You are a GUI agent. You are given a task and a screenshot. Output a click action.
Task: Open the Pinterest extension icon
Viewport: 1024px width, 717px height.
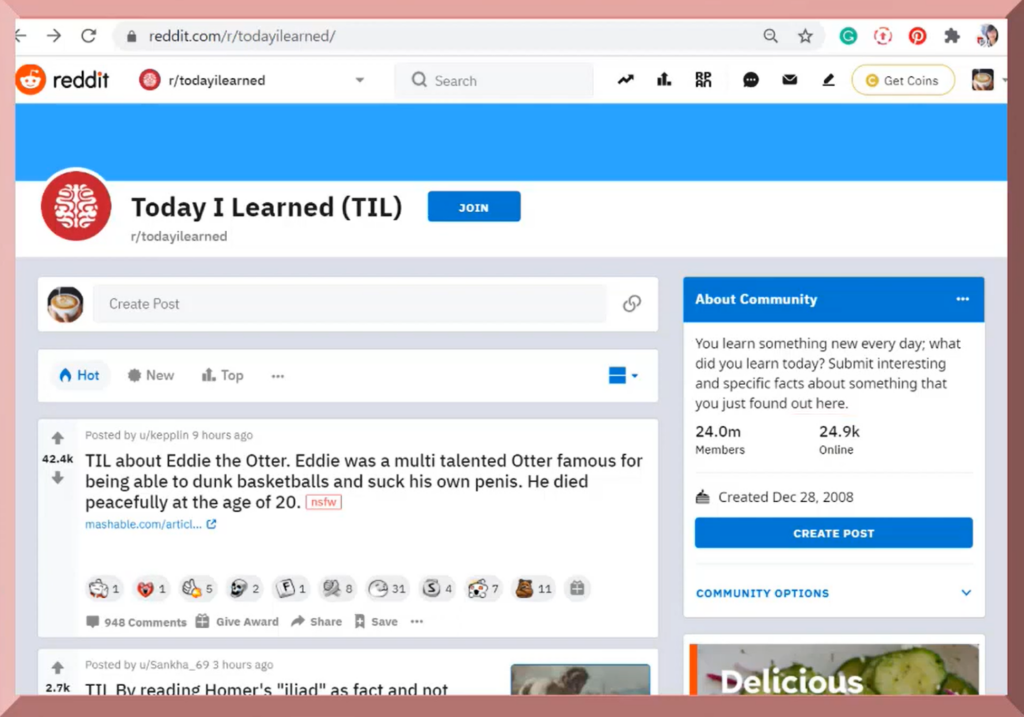coord(917,36)
